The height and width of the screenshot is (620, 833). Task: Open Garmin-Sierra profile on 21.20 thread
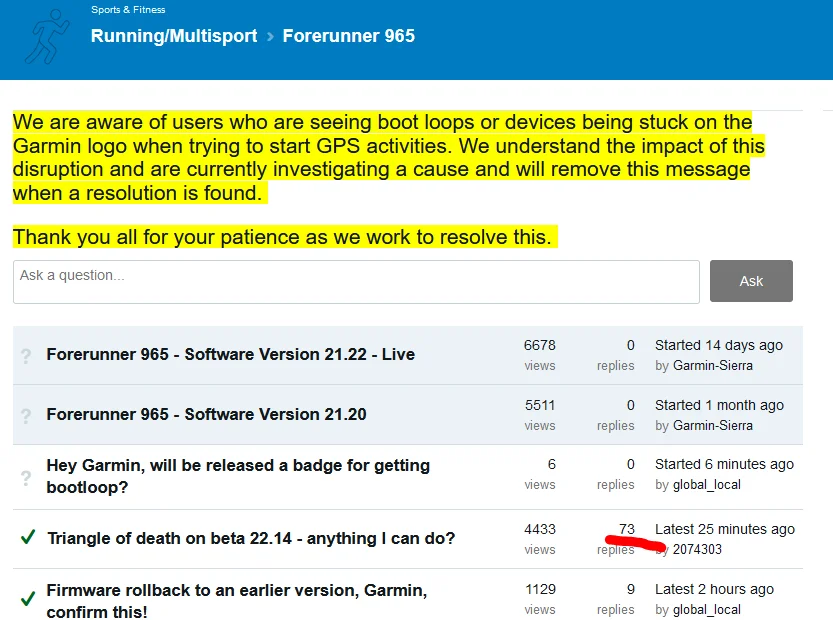pos(712,426)
